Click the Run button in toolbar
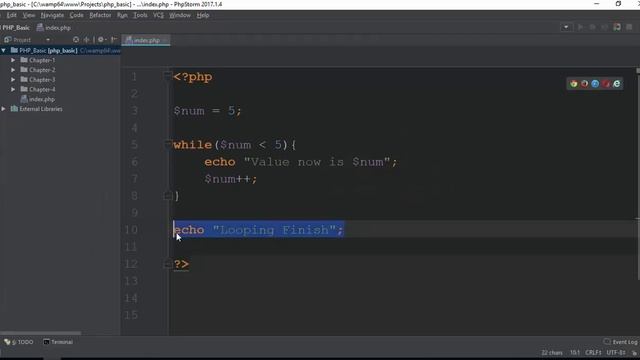 [580, 27]
